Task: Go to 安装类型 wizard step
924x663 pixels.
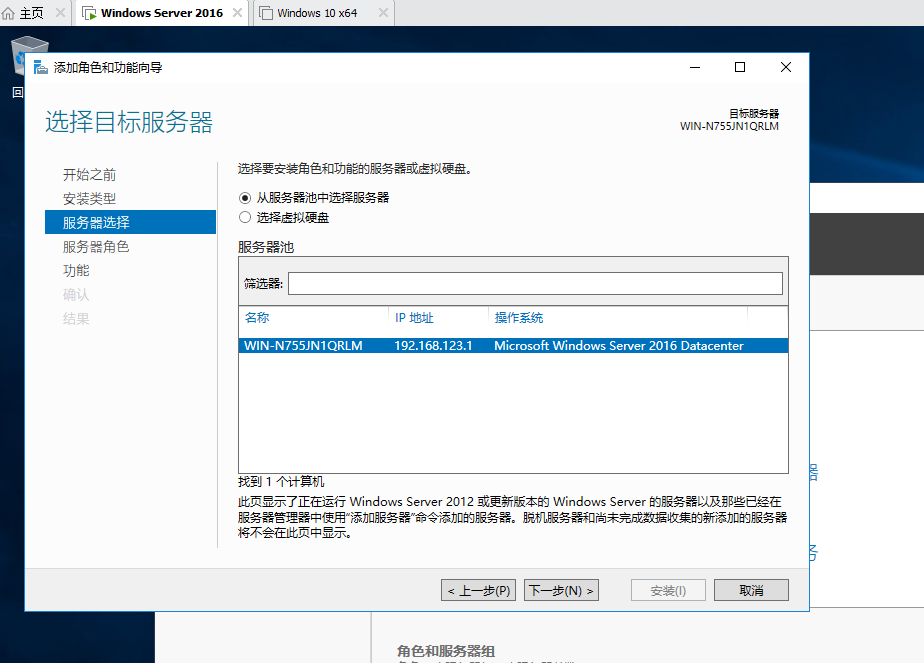Action: (x=90, y=199)
